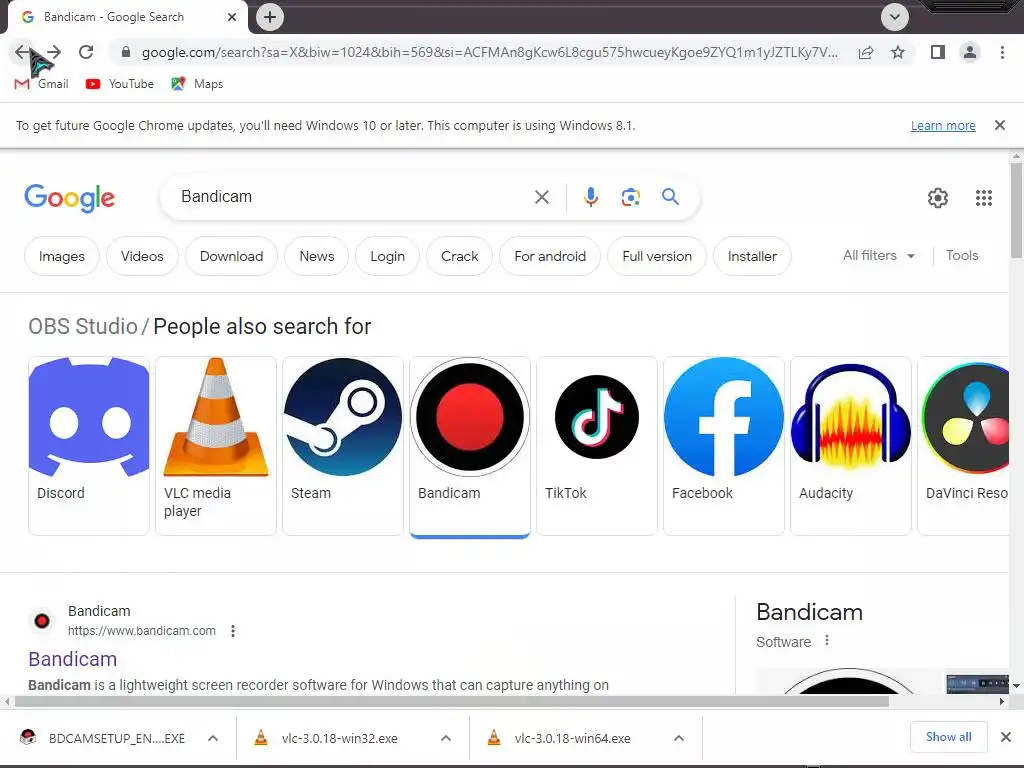The image size is (1024, 768).
Task: Close the downloads bar
Action: [1006, 737]
